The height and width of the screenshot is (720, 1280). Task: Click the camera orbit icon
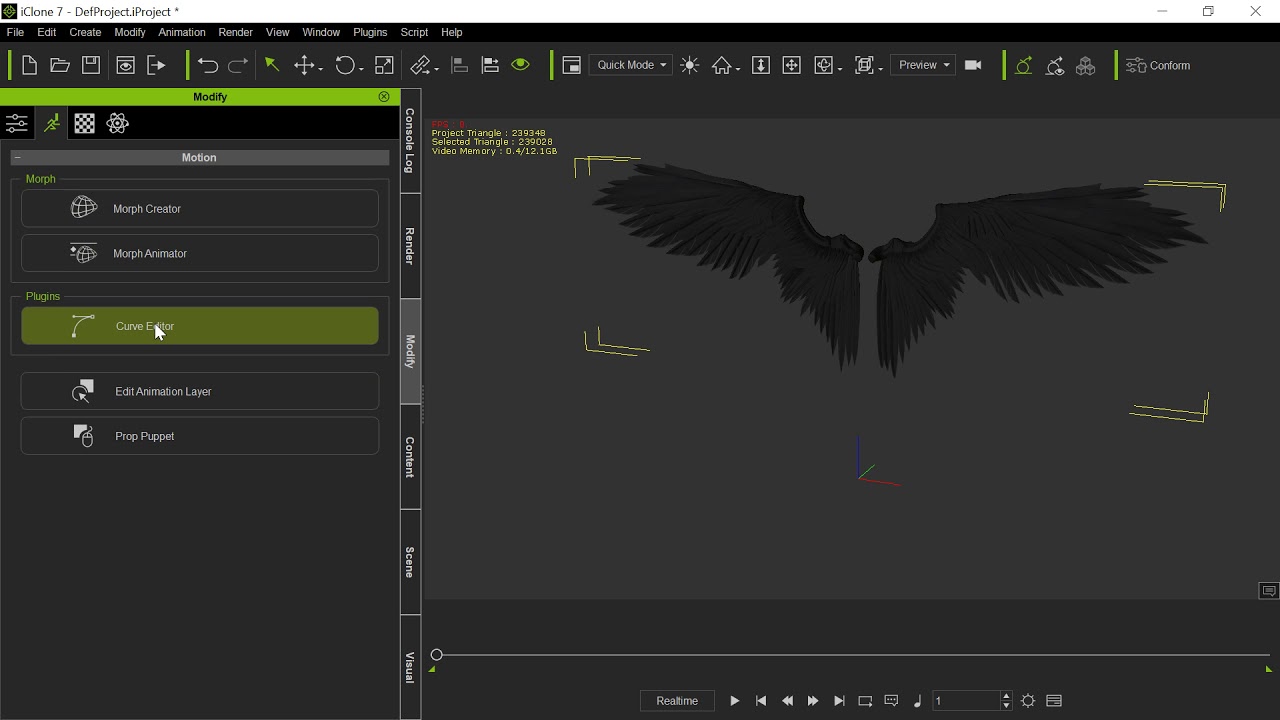(x=824, y=65)
